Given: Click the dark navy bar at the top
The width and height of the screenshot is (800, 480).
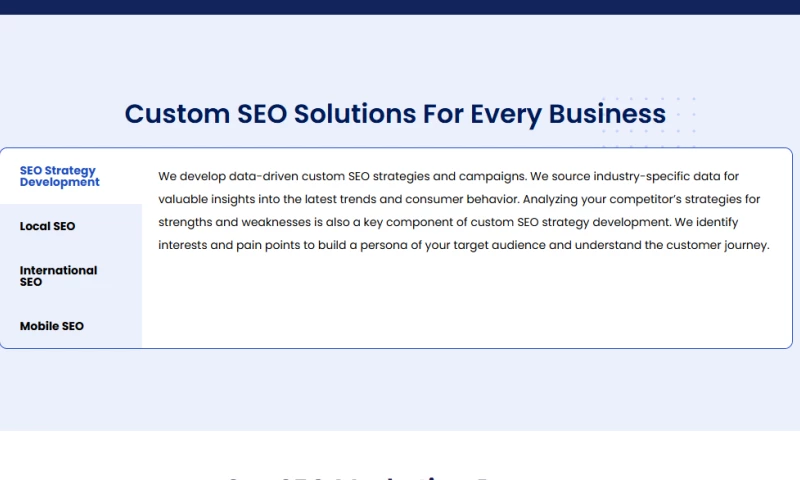Looking at the screenshot, I should [400, 7].
